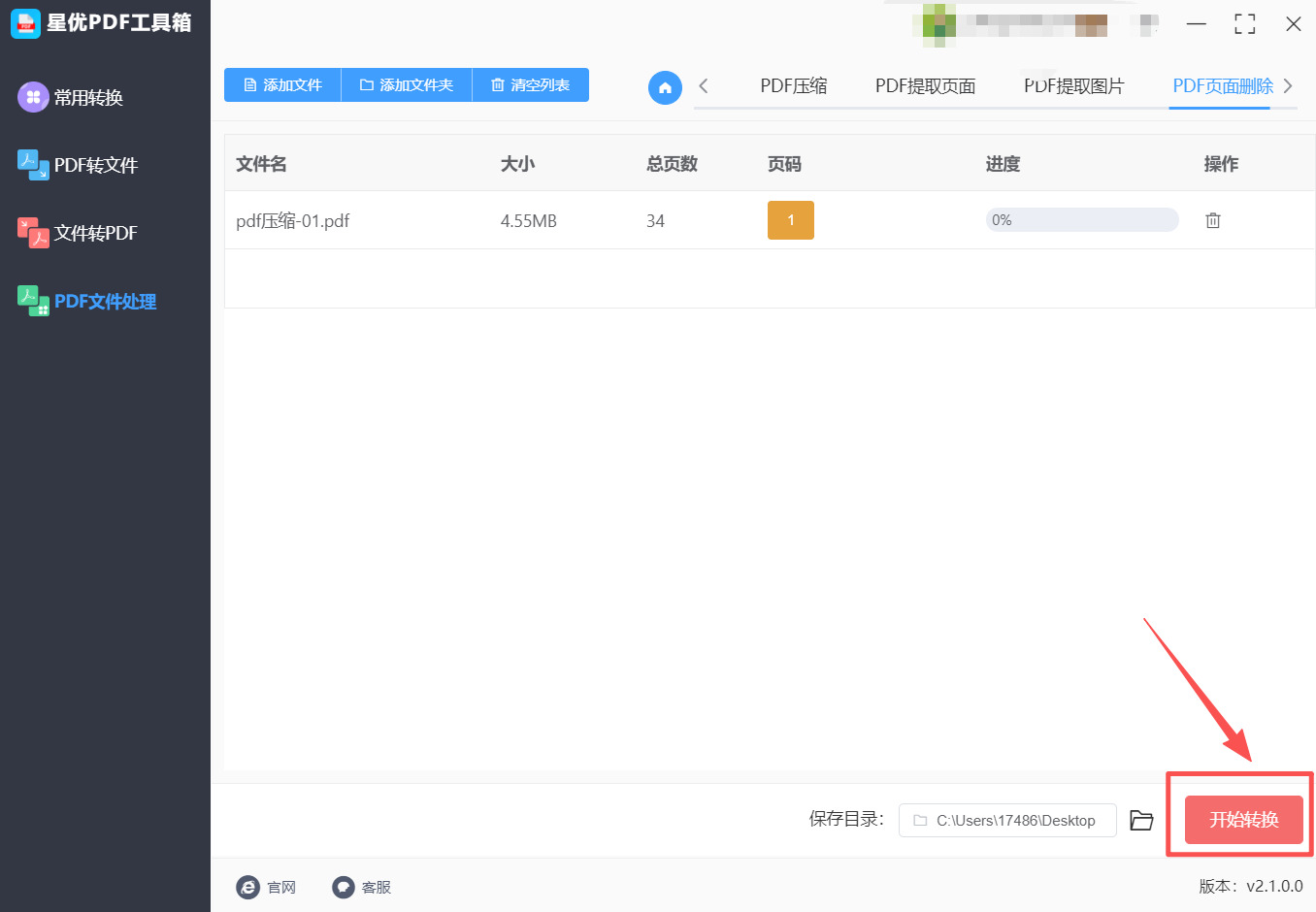Image resolution: width=1316 pixels, height=912 pixels.
Task: Switch to the PDF压缩 tab
Action: click(793, 85)
